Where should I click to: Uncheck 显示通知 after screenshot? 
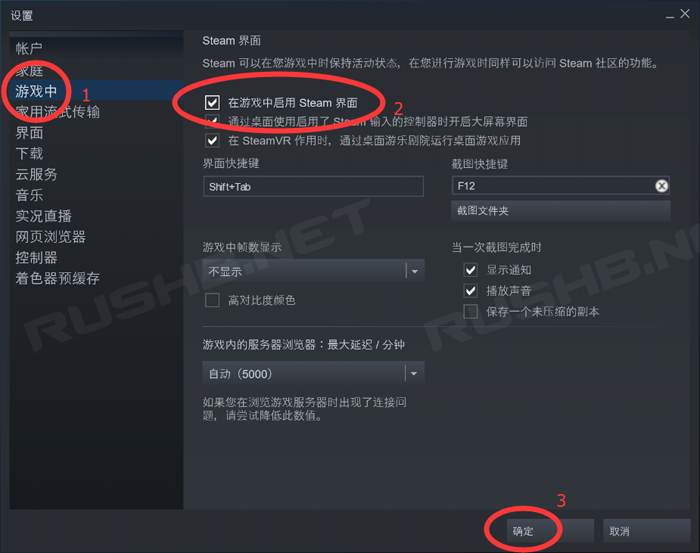pyautogui.click(x=471, y=270)
